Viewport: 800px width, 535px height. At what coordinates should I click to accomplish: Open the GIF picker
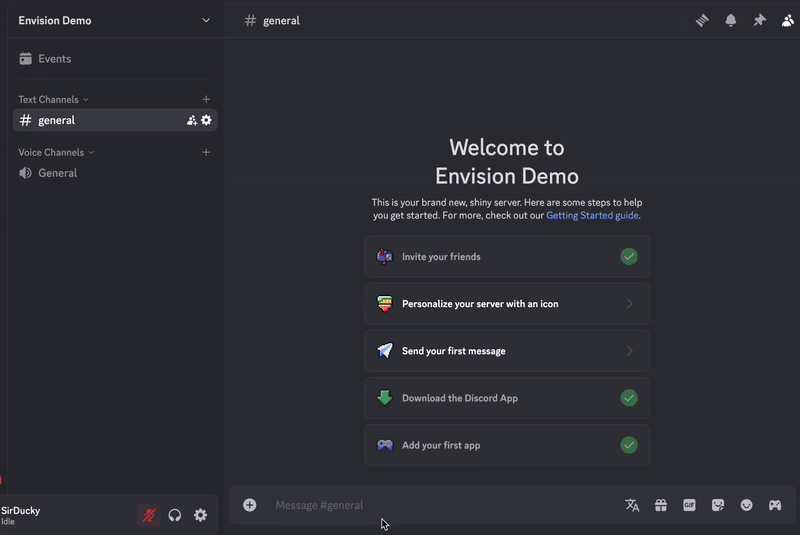689,505
